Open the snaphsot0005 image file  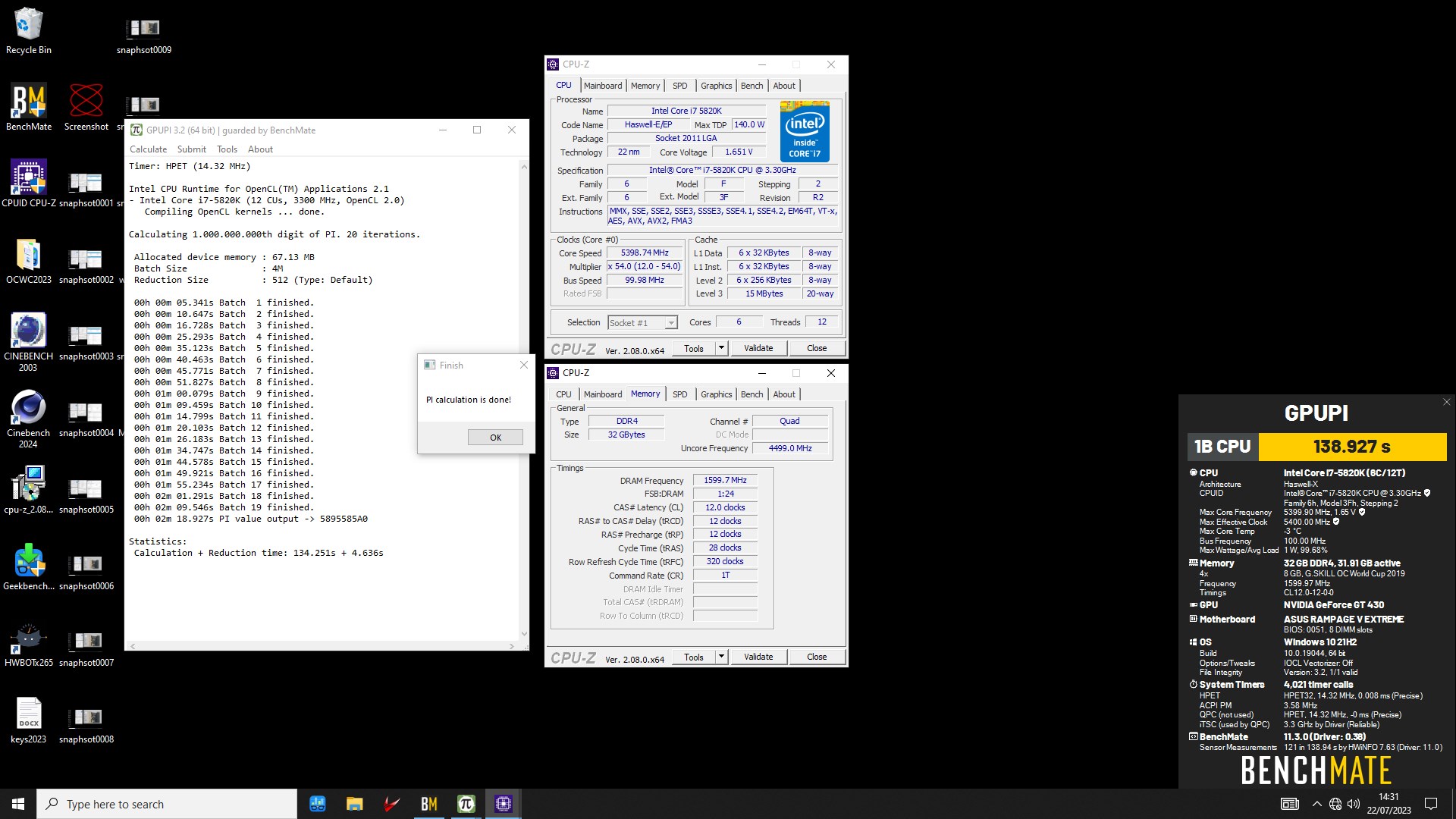(x=86, y=495)
